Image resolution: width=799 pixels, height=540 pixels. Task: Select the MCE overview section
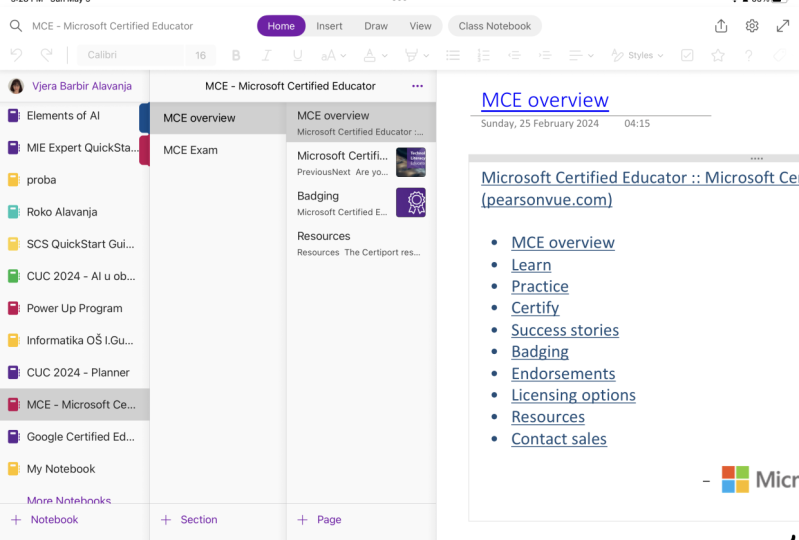tap(218, 118)
